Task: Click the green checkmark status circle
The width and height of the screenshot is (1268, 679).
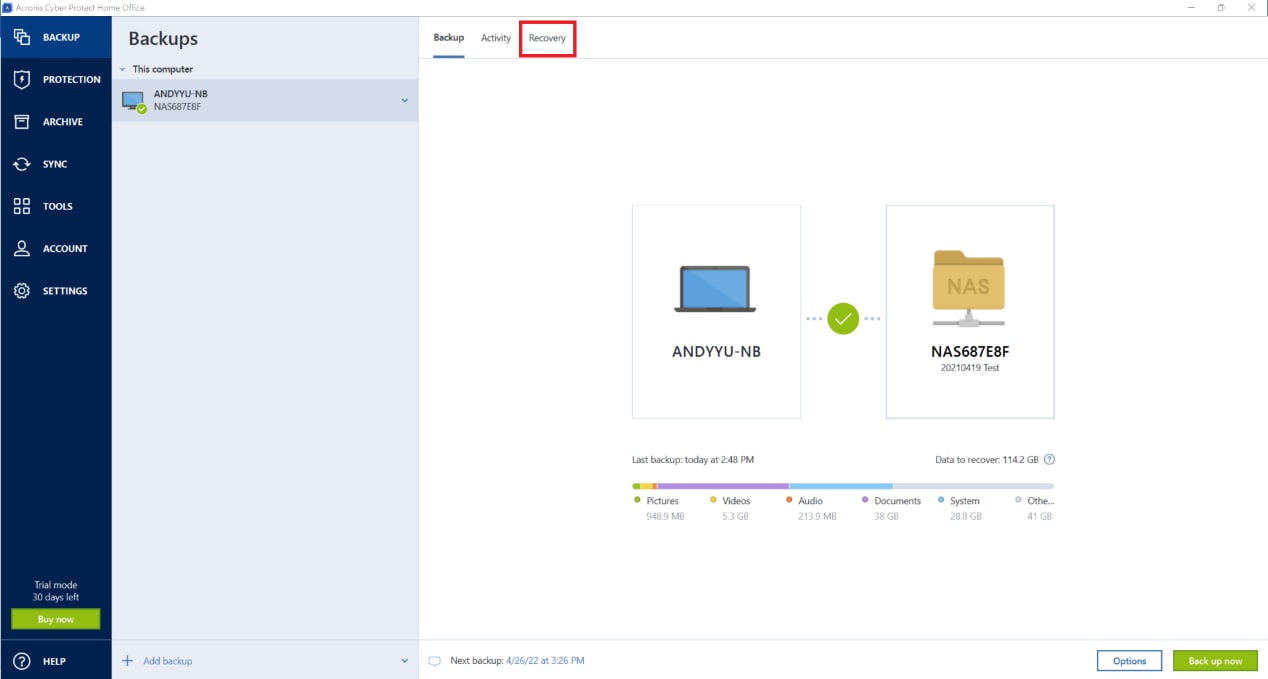Action: click(843, 319)
